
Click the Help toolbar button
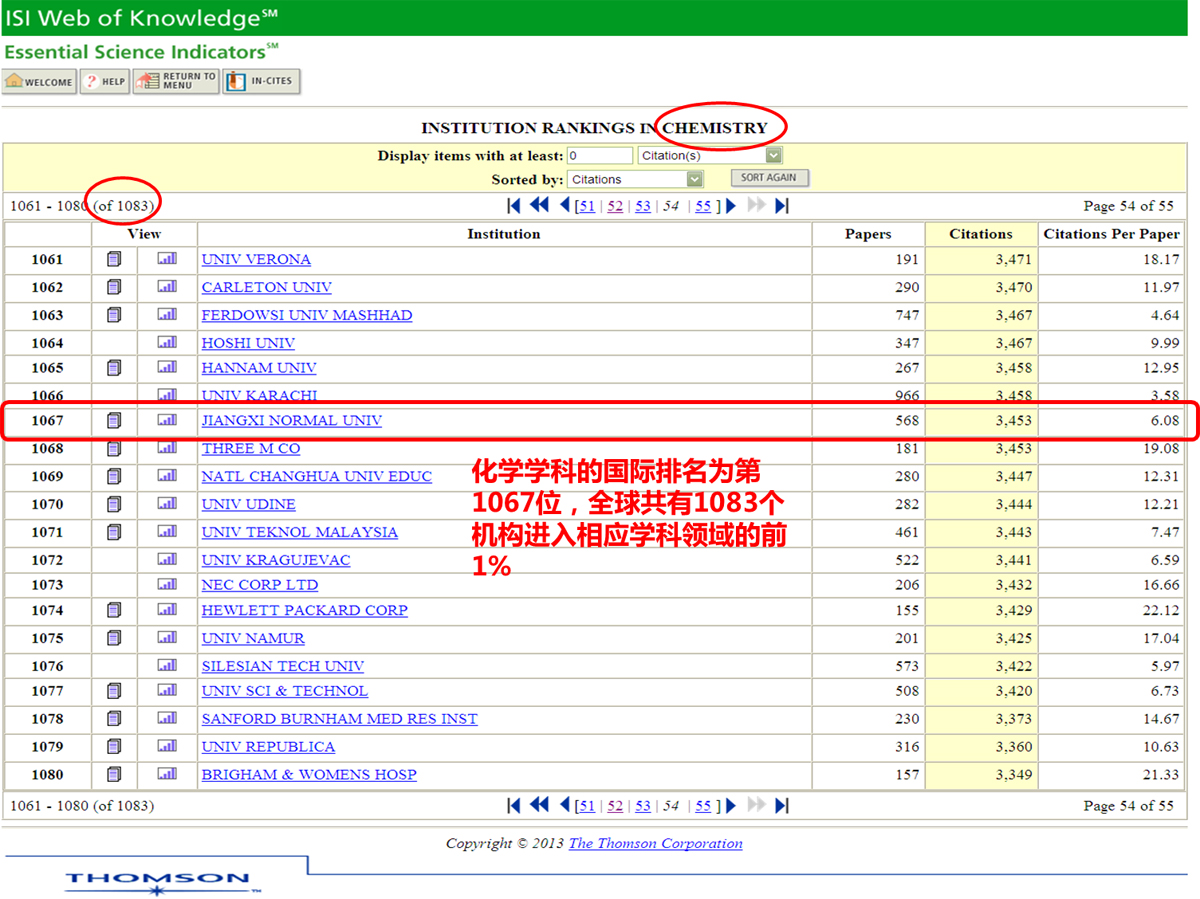coord(106,82)
